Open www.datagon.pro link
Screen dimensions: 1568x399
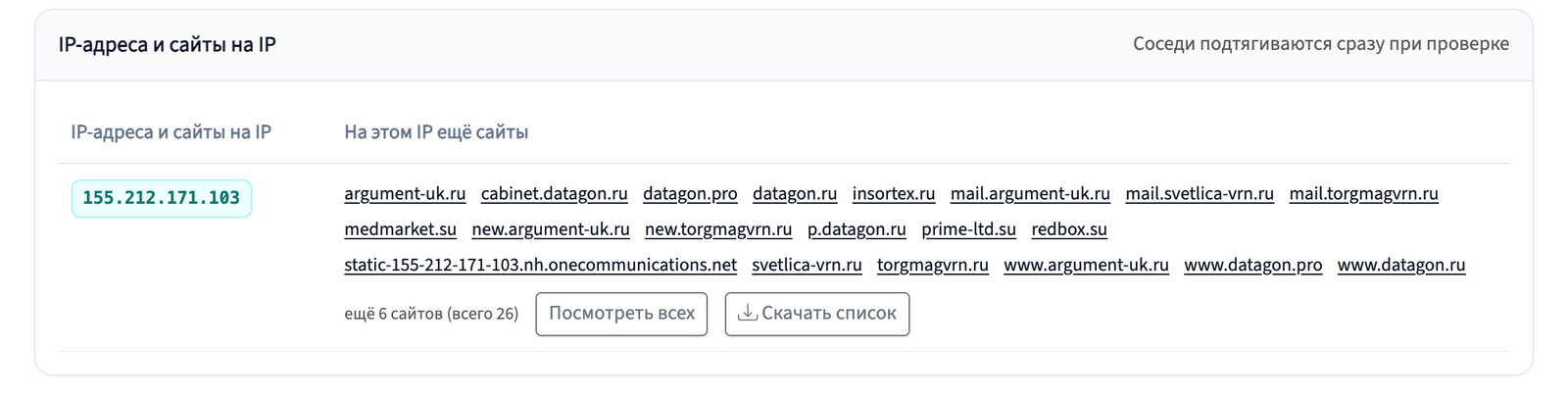click(x=1253, y=265)
